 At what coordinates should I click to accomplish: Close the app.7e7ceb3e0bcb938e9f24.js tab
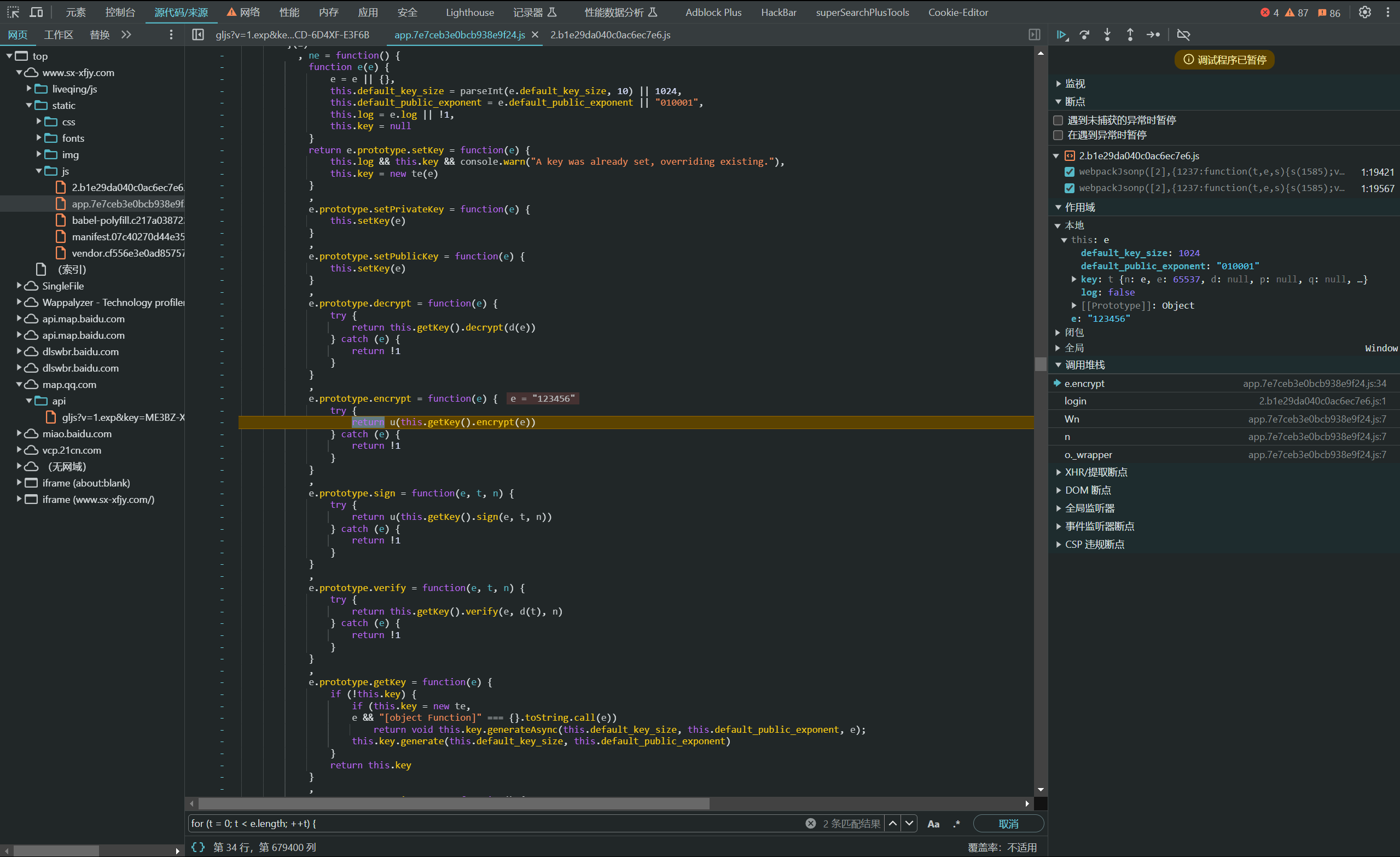(x=535, y=34)
